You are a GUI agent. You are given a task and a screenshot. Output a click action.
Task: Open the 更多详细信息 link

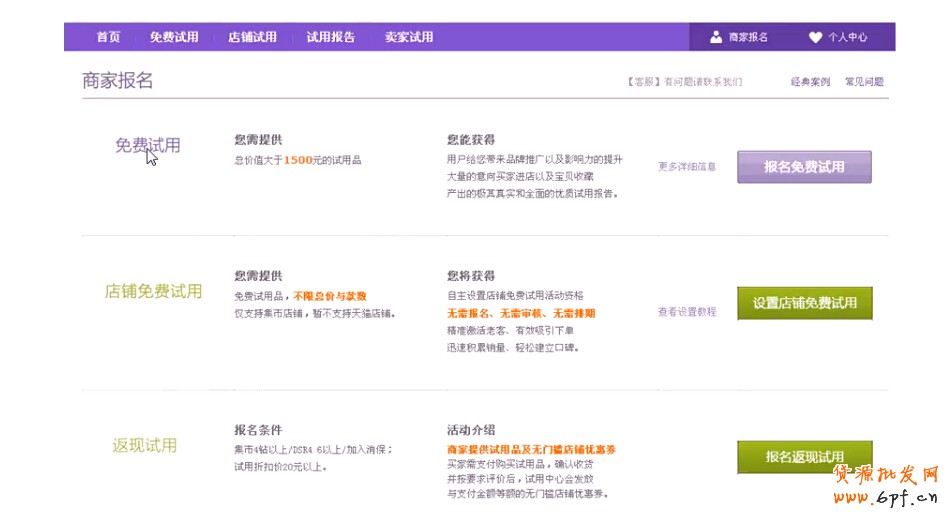click(x=687, y=167)
